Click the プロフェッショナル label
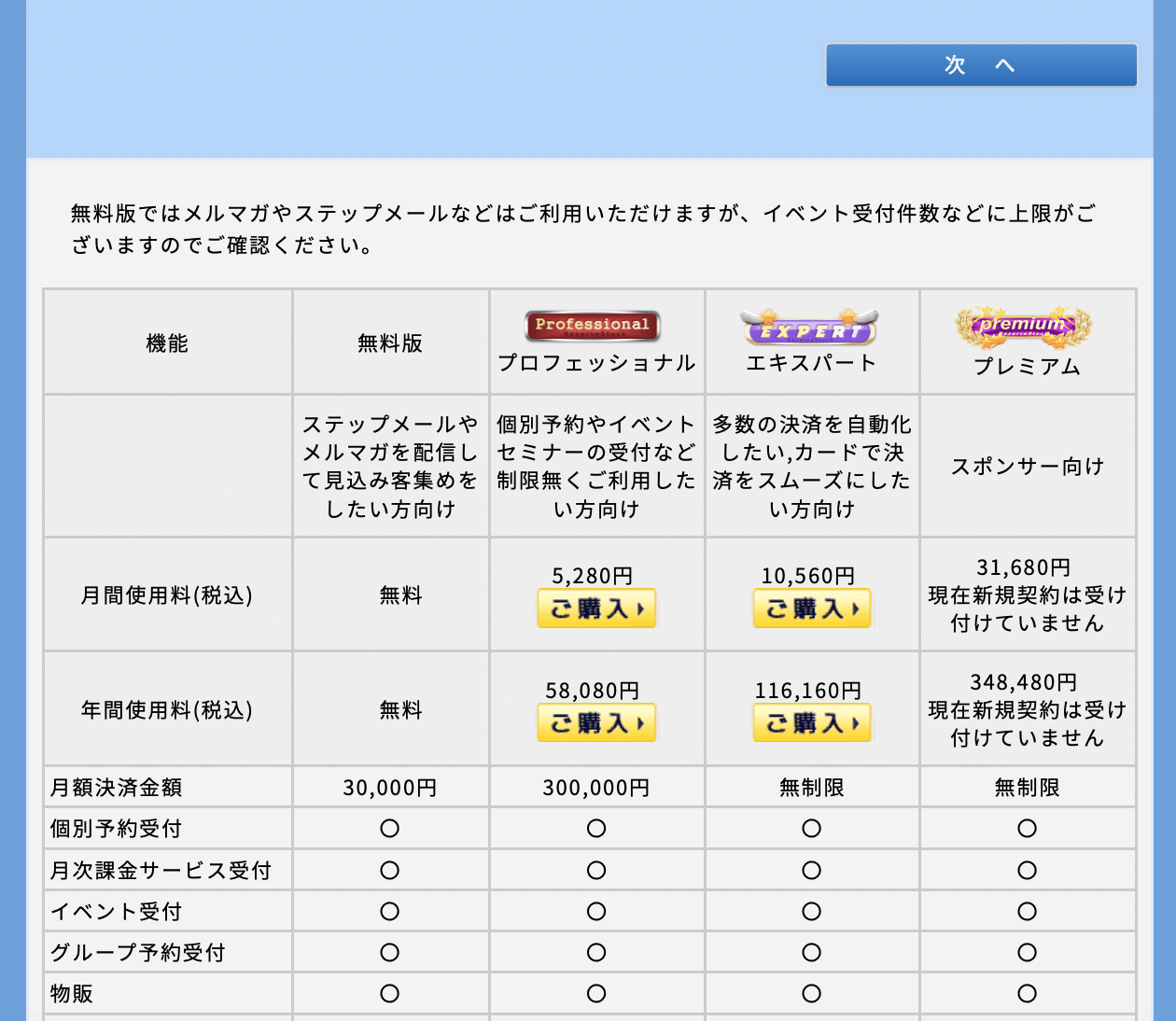The width and height of the screenshot is (1176, 1021). [x=596, y=363]
